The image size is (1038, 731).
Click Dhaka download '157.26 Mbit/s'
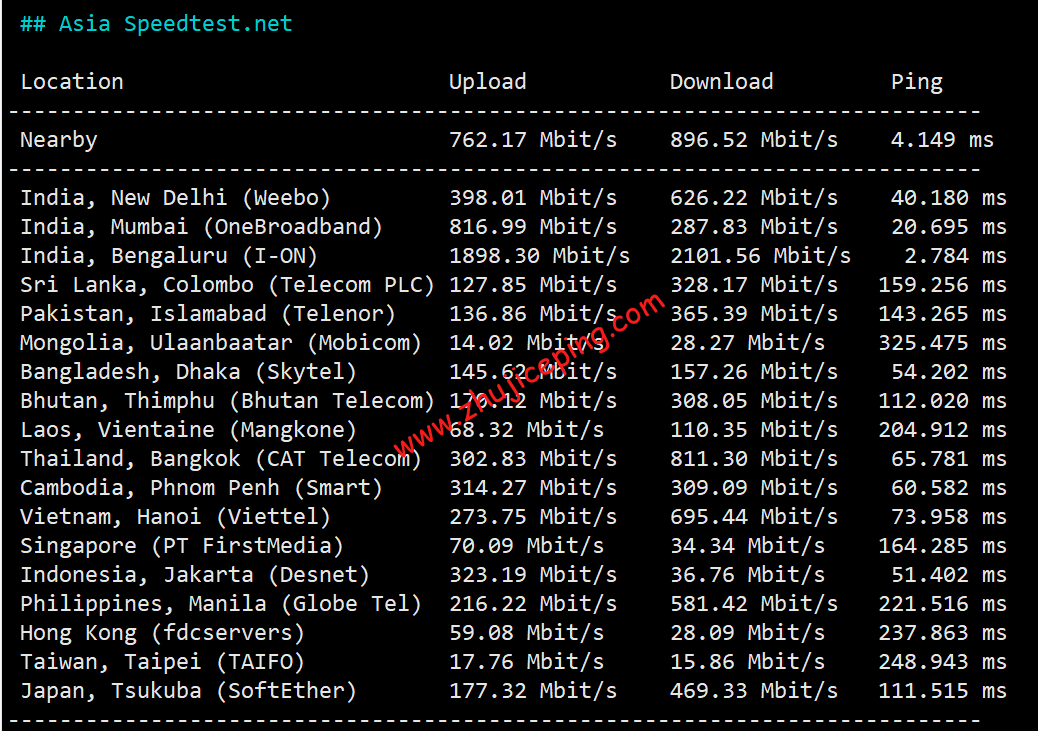(x=754, y=371)
